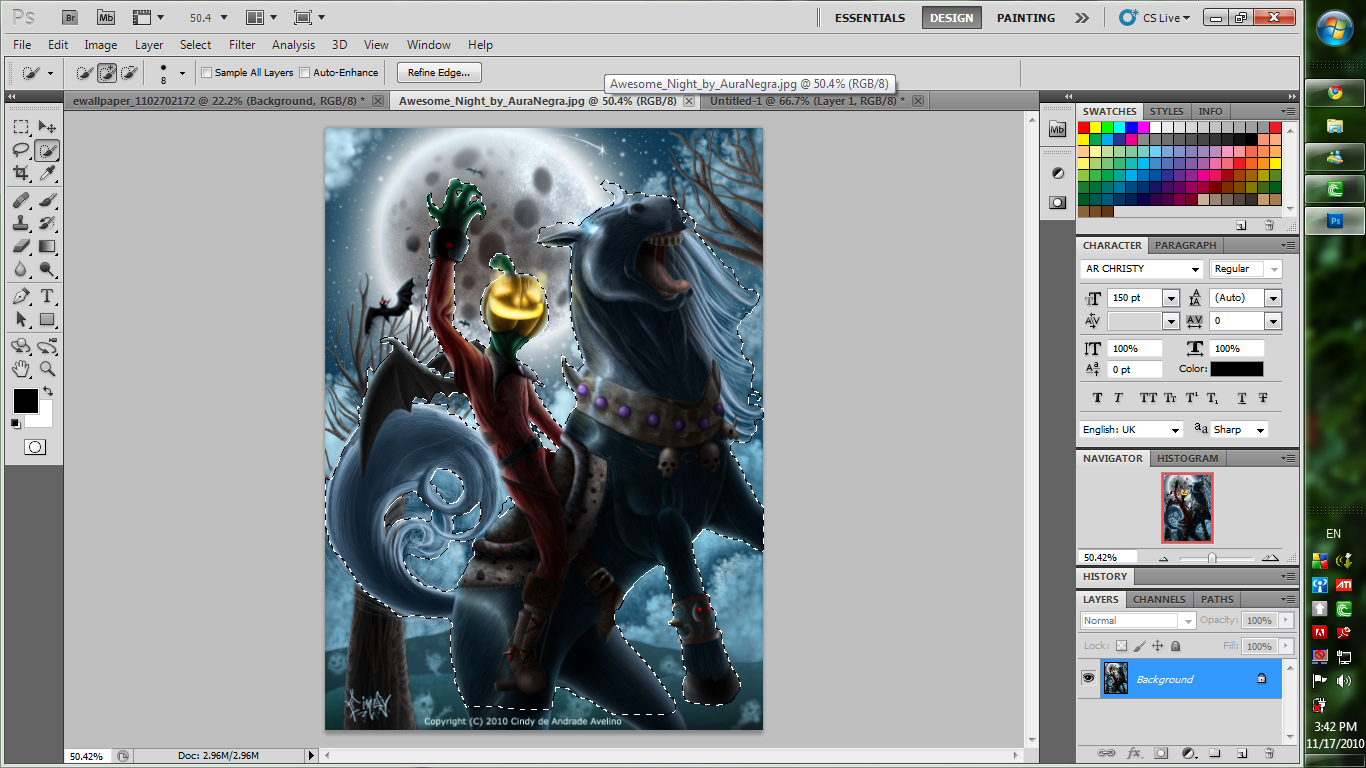Select the Pen tool

click(x=21, y=296)
